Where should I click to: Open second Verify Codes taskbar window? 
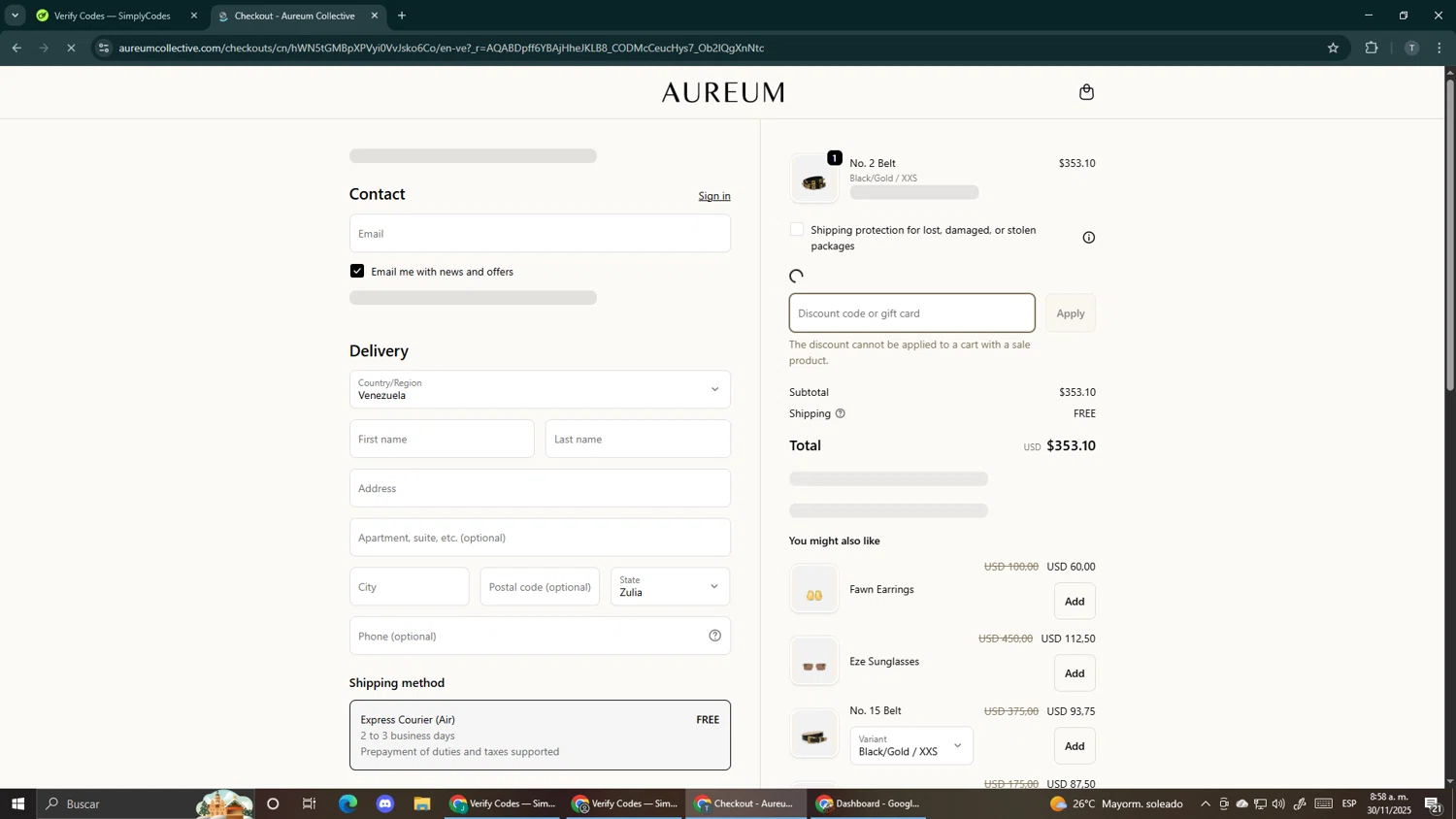(x=624, y=804)
